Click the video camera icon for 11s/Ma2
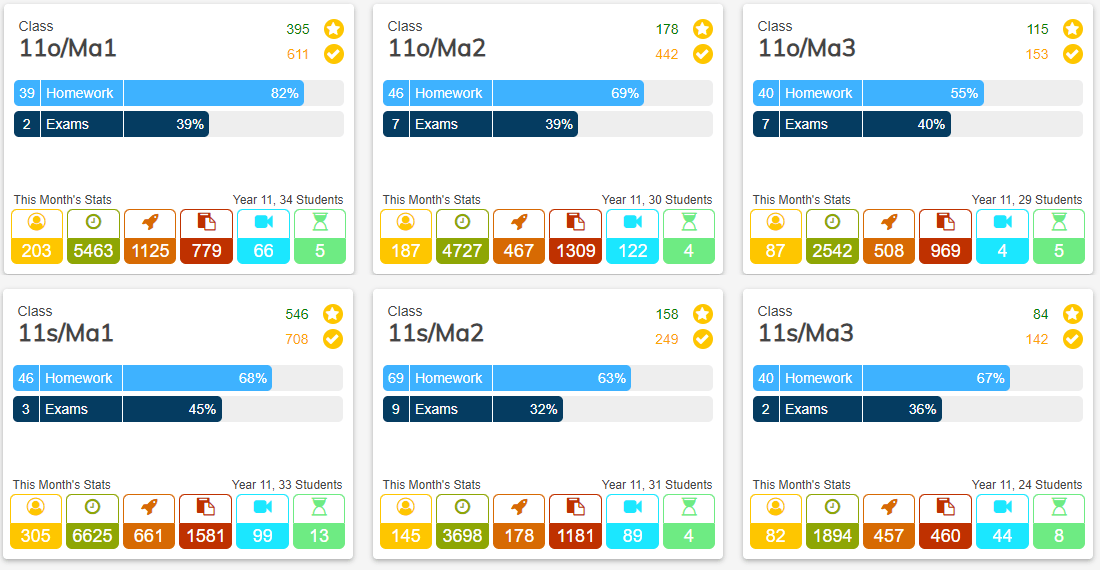 pos(632,507)
